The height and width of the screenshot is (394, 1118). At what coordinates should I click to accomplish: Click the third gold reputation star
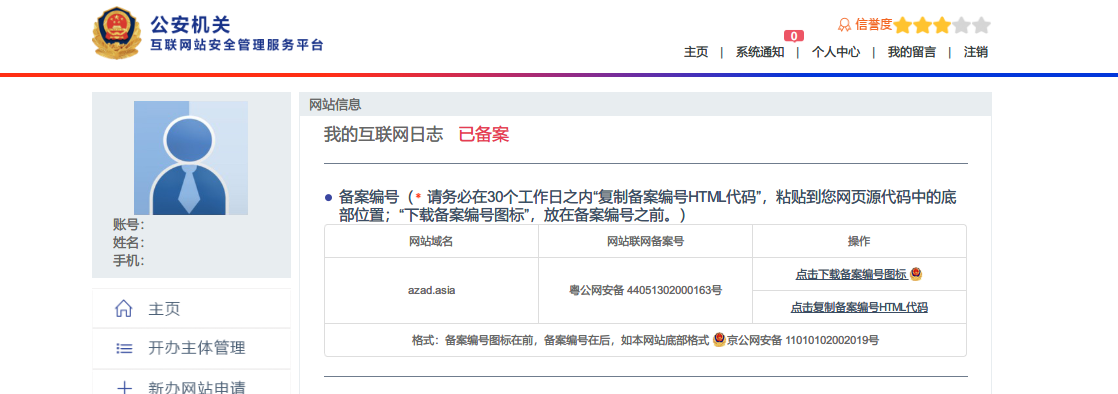tap(942, 26)
